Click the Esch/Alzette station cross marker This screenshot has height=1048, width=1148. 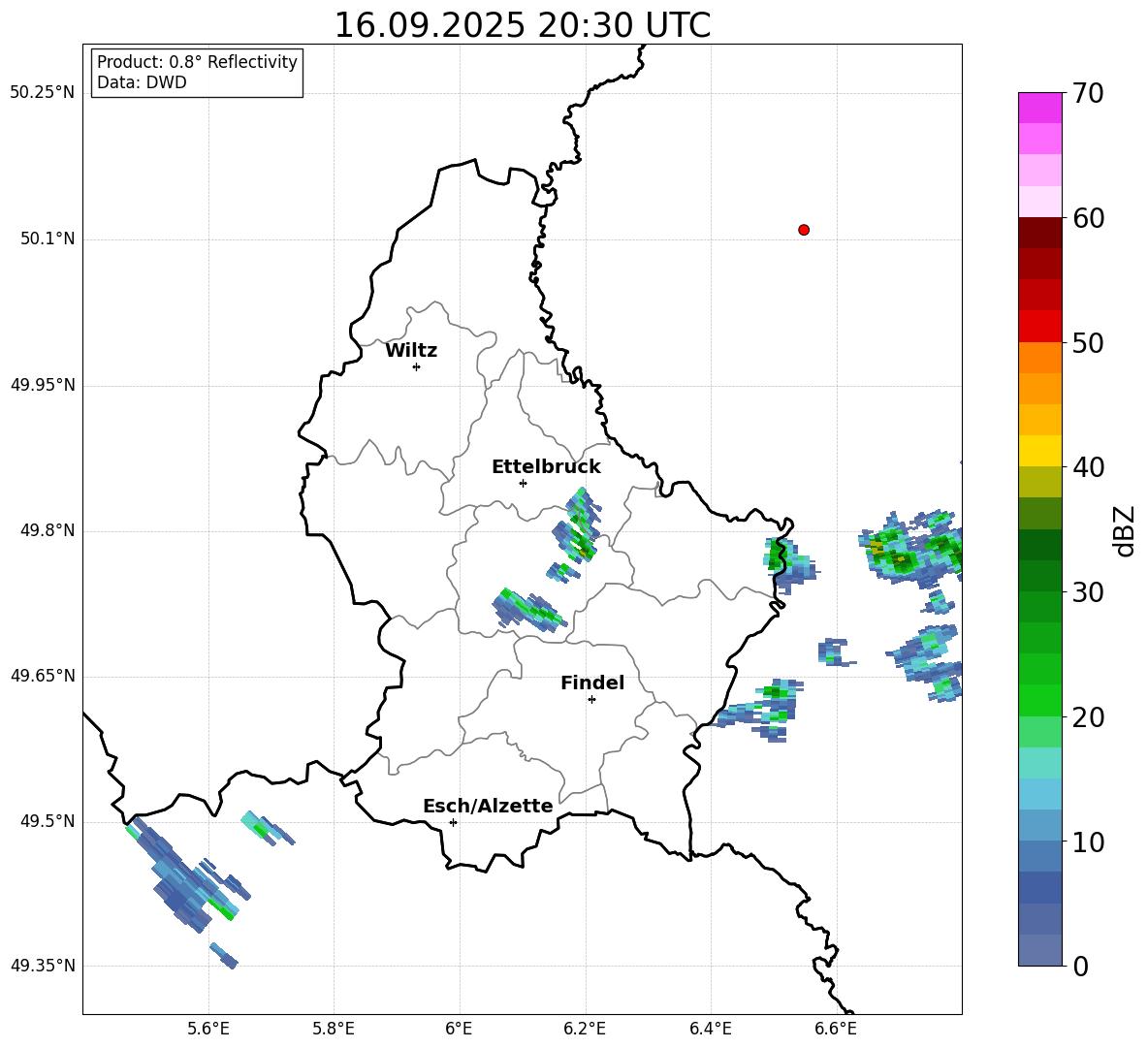pyautogui.click(x=453, y=822)
